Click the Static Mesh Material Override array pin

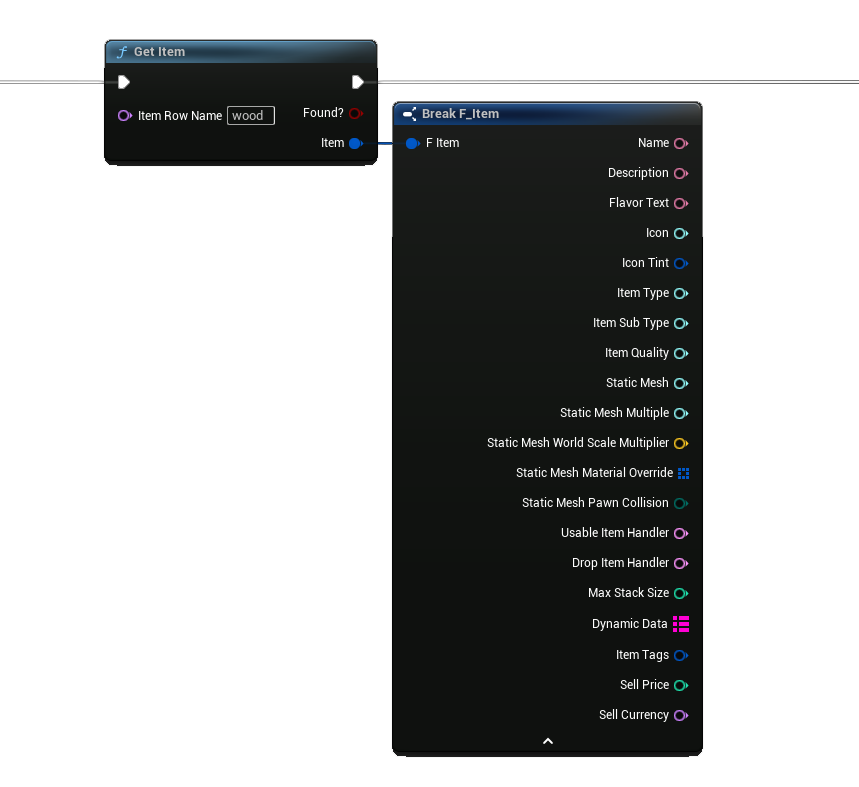click(683, 473)
